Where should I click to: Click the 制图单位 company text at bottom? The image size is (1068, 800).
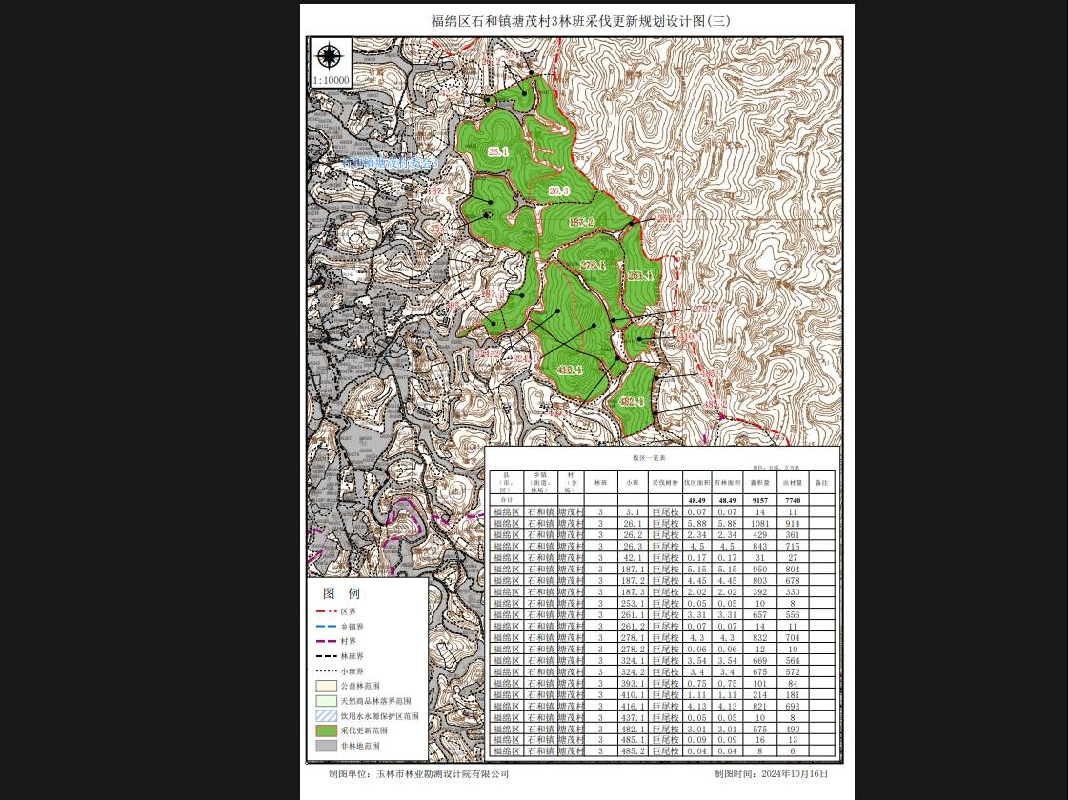click(x=419, y=774)
